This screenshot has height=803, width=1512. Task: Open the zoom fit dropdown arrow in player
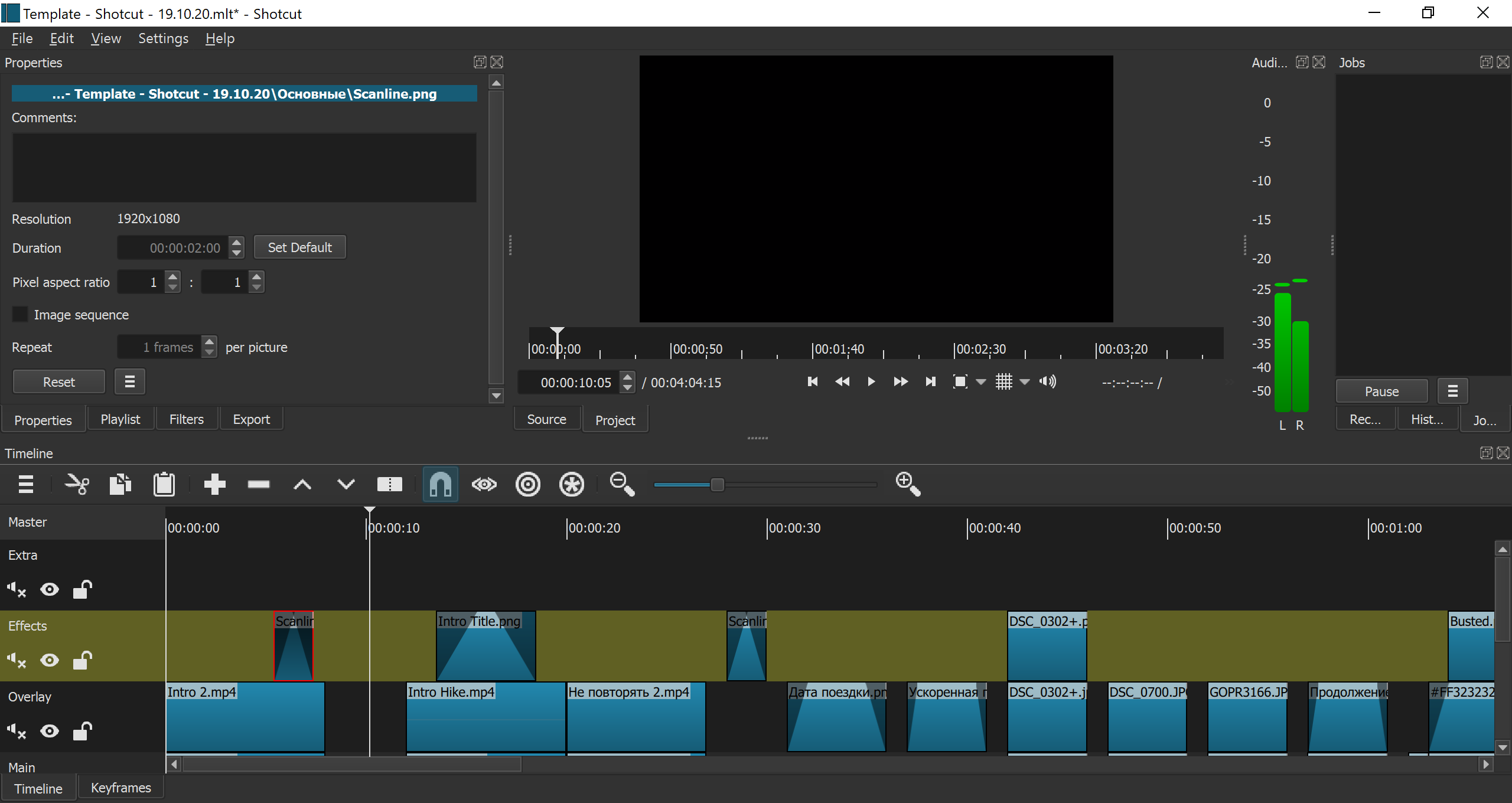point(981,382)
